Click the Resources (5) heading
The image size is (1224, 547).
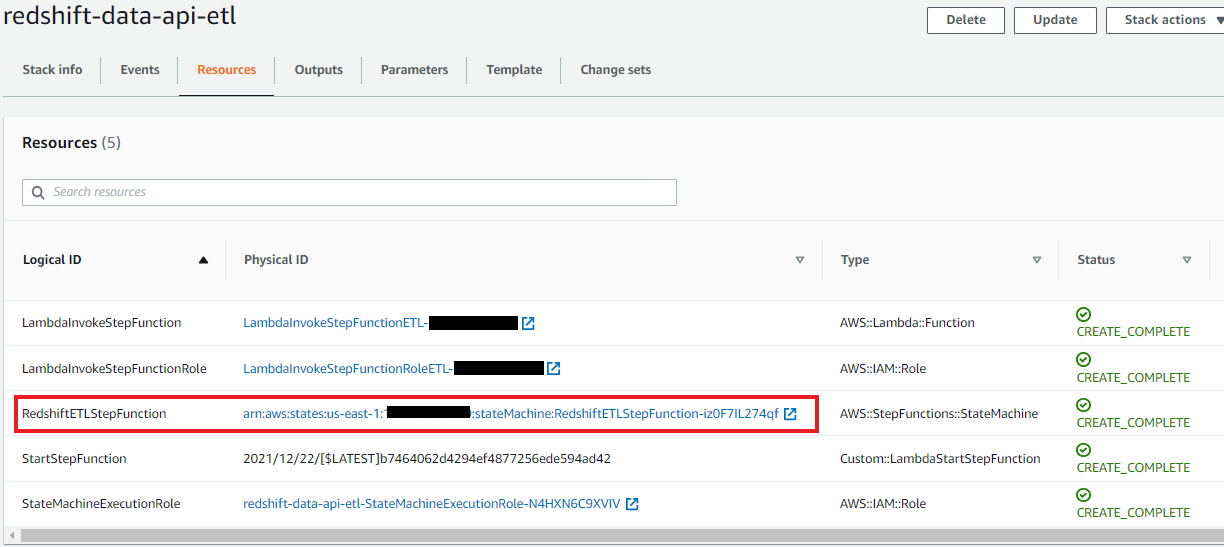pyautogui.click(x=71, y=143)
